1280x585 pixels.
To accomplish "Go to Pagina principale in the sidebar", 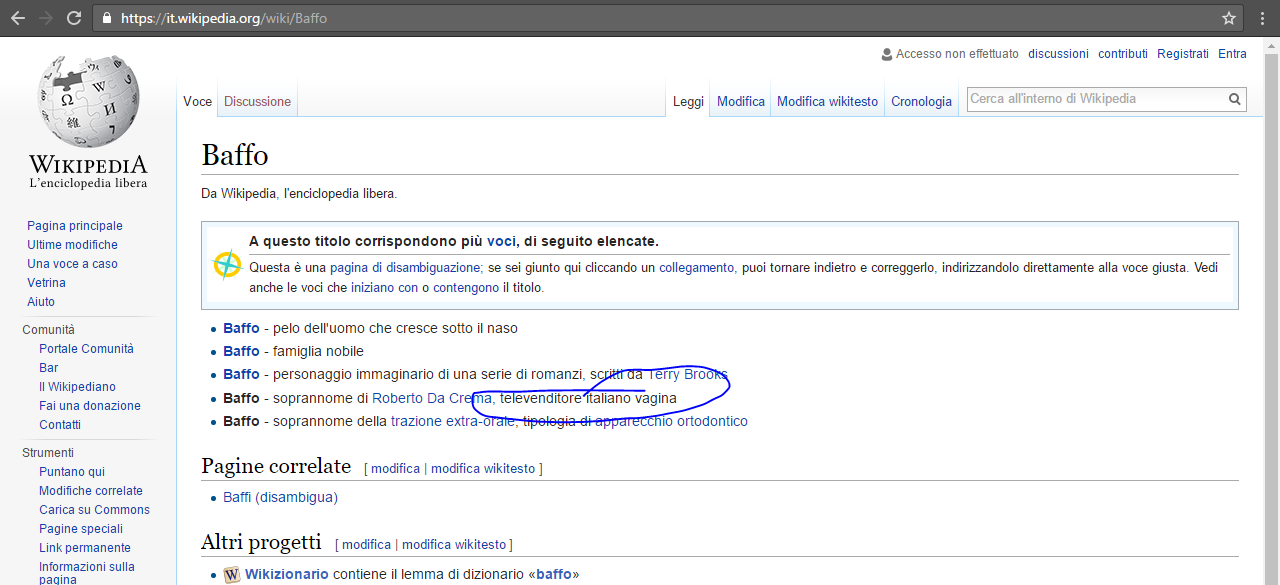I will point(75,226).
